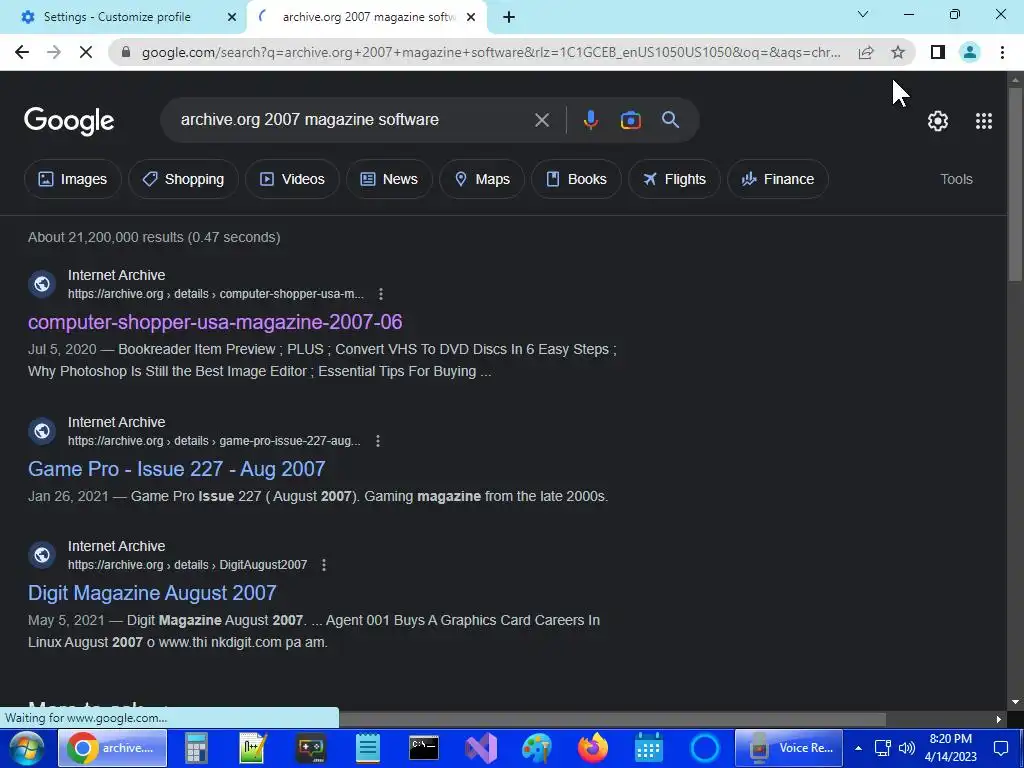Image resolution: width=1024 pixels, height=768 pixels.
Task: Click the vertical page scrollbar thumb
Action: click(x=1015, y=183)
